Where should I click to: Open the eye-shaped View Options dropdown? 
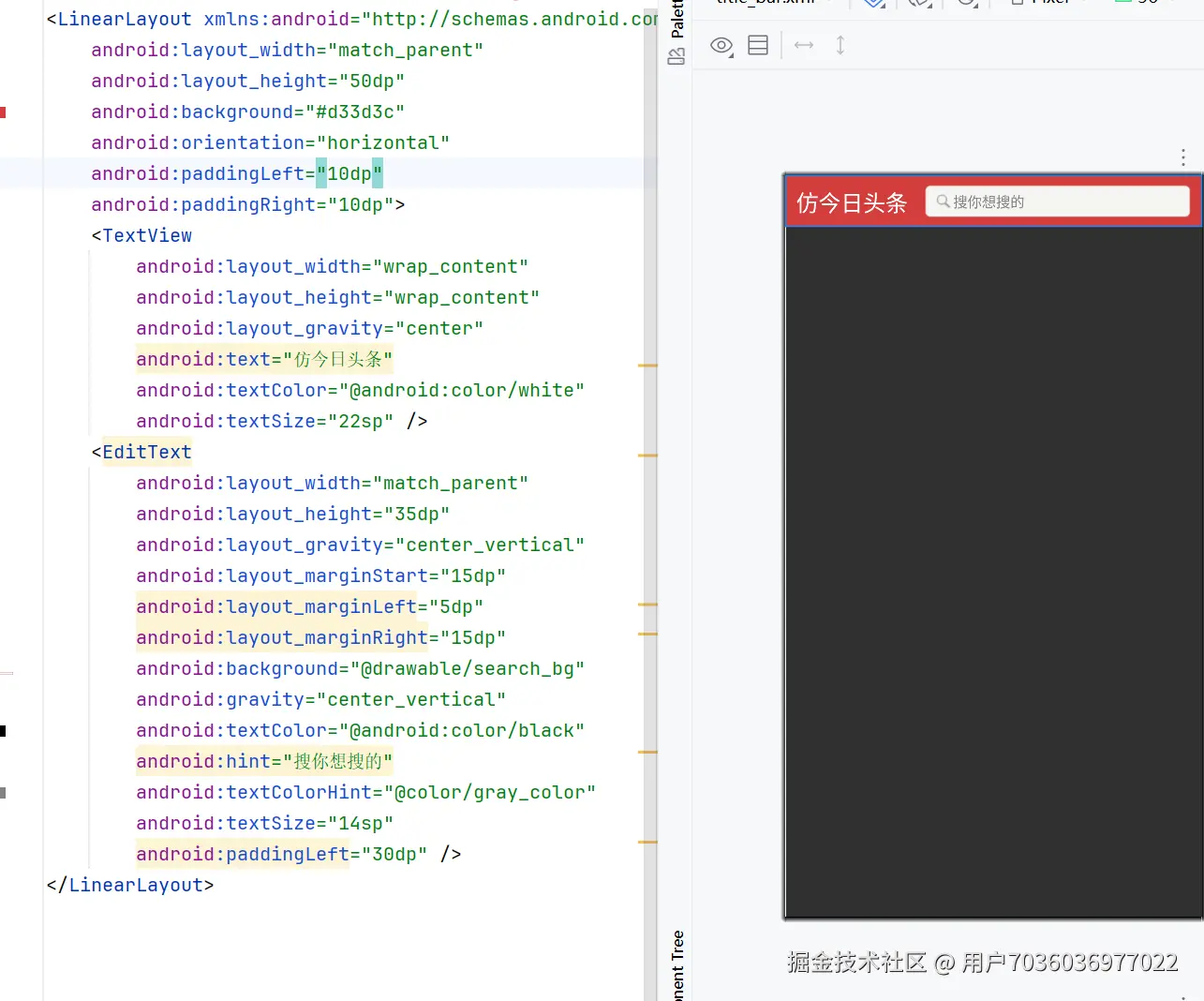tap(721, 45)
